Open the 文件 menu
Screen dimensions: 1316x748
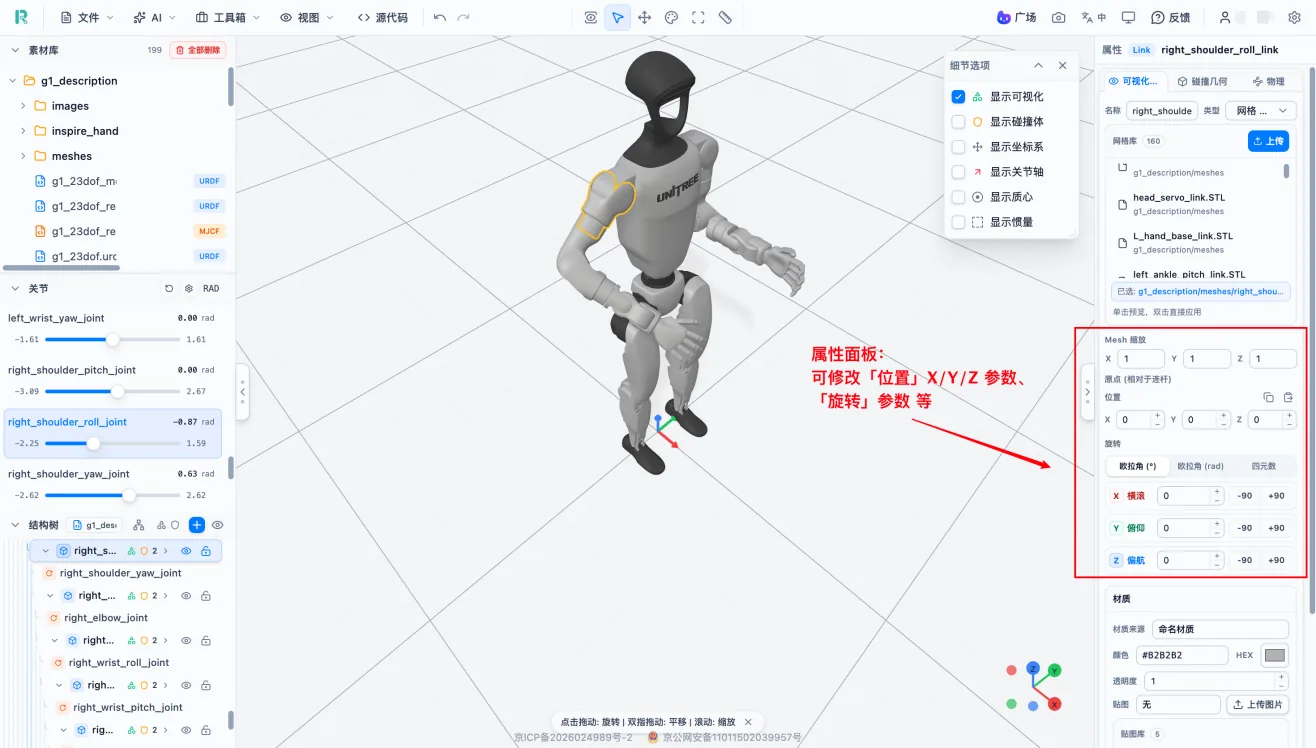(x=87, y=17)
